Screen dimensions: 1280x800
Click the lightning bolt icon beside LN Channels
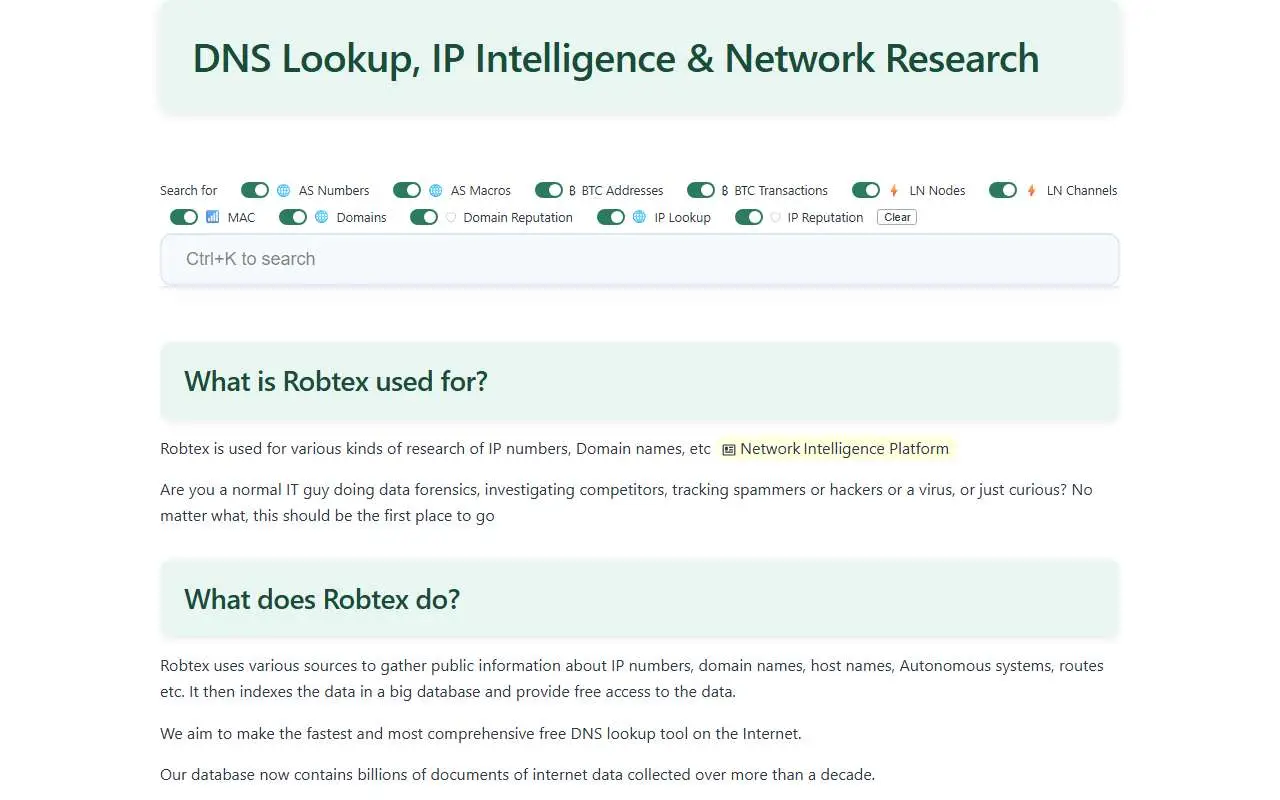click(1031, 190)
